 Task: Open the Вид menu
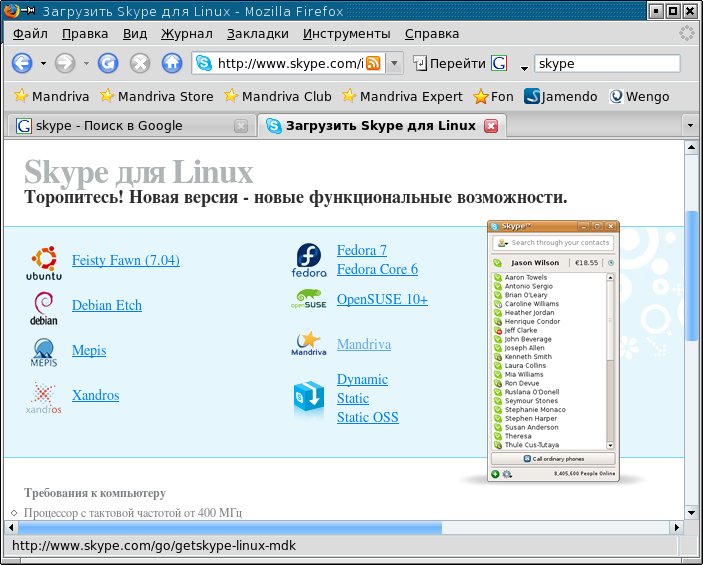135,34
